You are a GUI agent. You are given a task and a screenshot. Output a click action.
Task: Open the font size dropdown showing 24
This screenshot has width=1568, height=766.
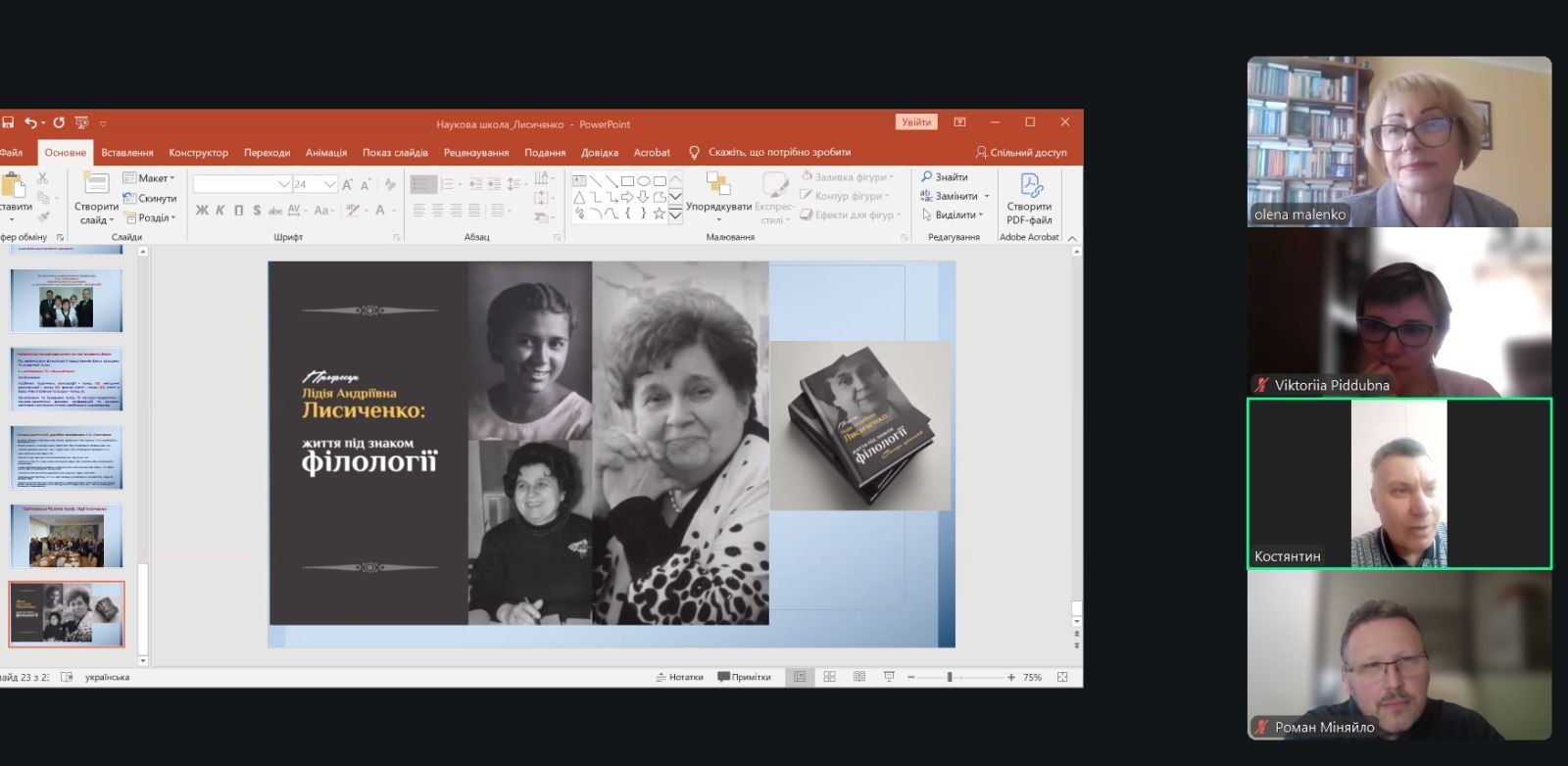tap(330, 184)
